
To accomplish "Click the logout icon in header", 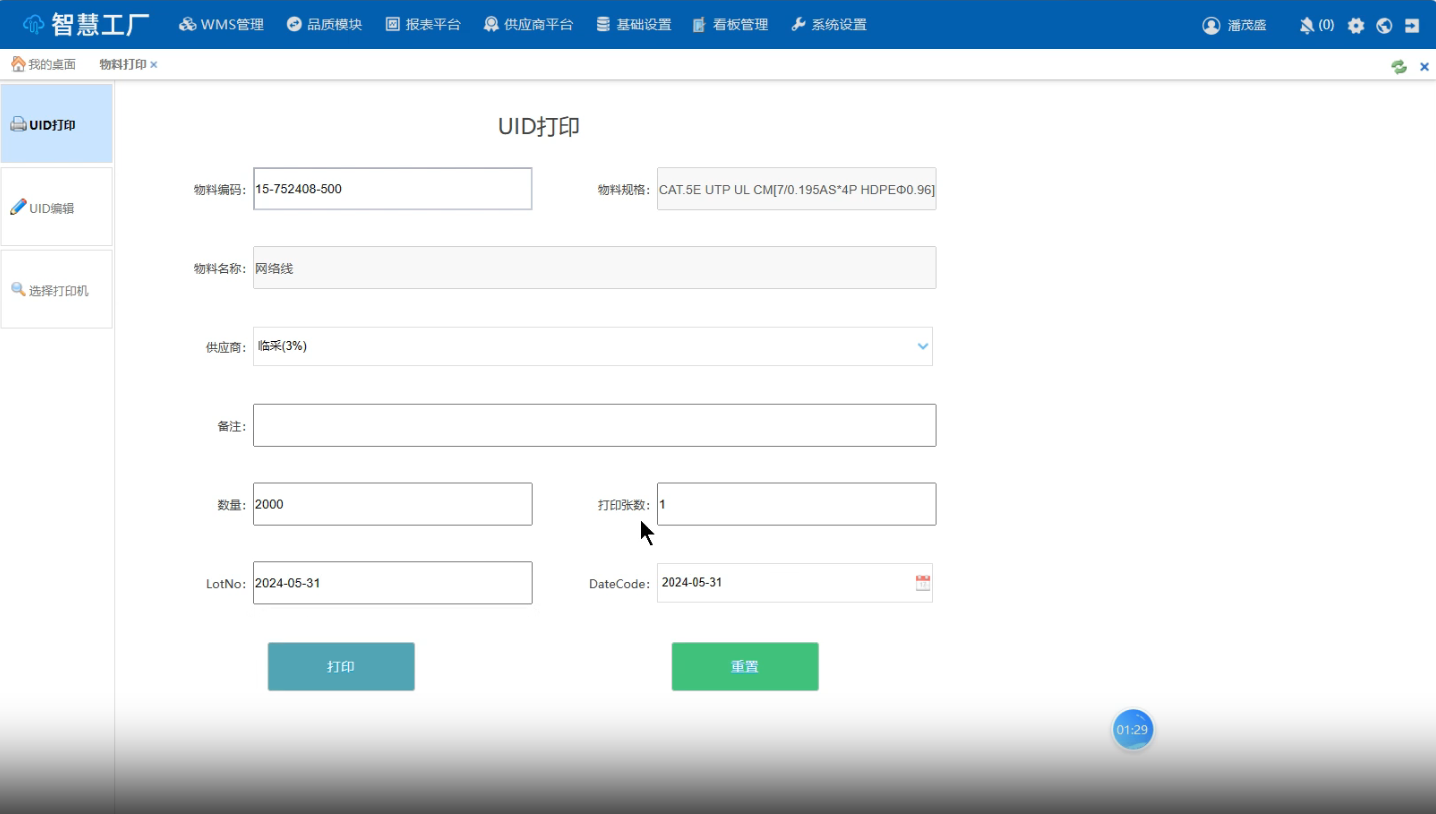I will point(1412,26).
